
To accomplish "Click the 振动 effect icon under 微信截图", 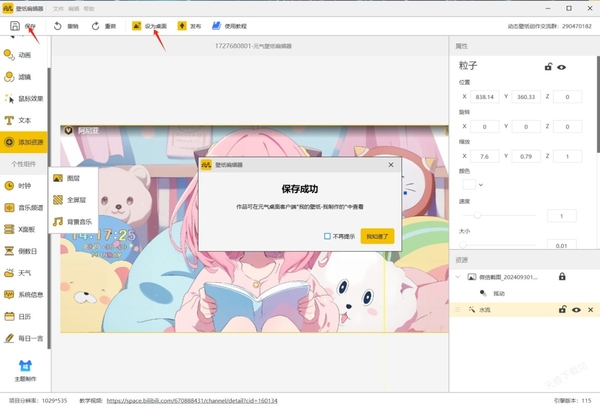I will coord(483,293).
